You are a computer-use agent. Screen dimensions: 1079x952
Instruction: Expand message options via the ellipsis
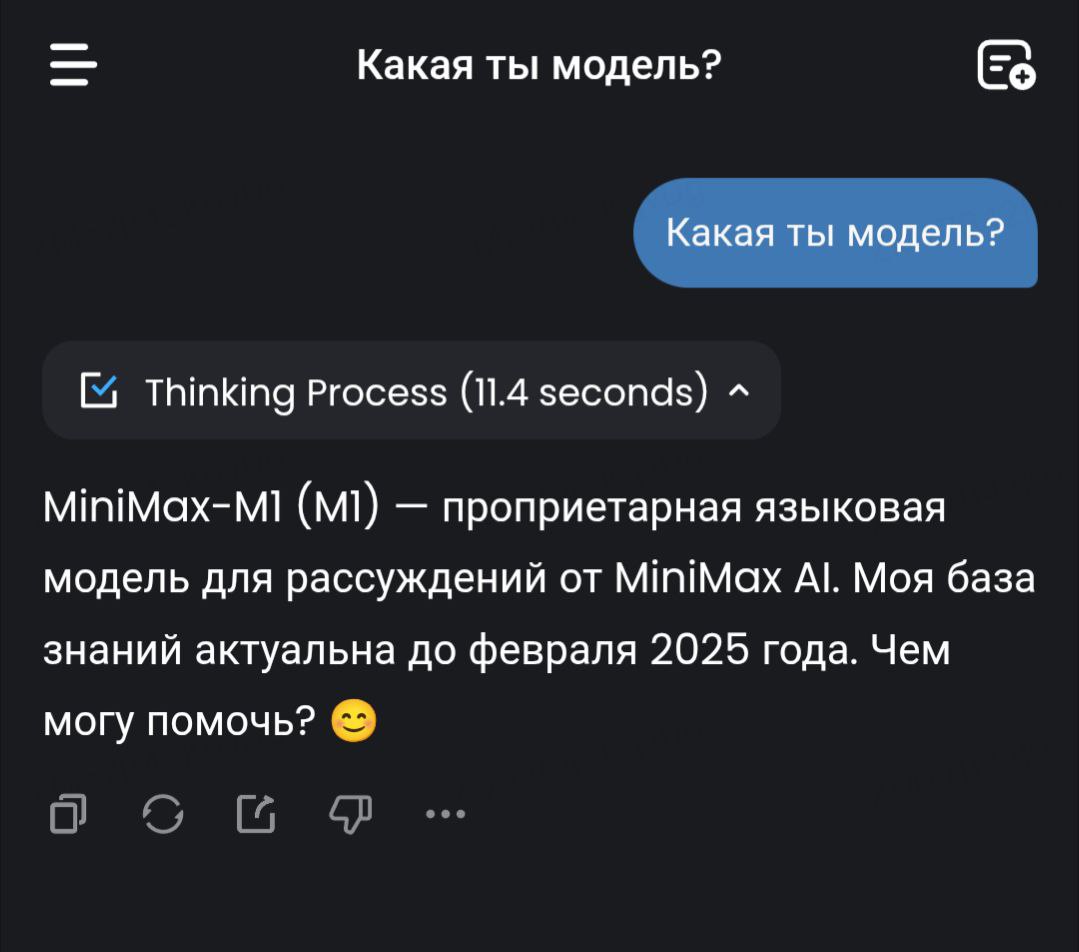click(x=444, y=812)
